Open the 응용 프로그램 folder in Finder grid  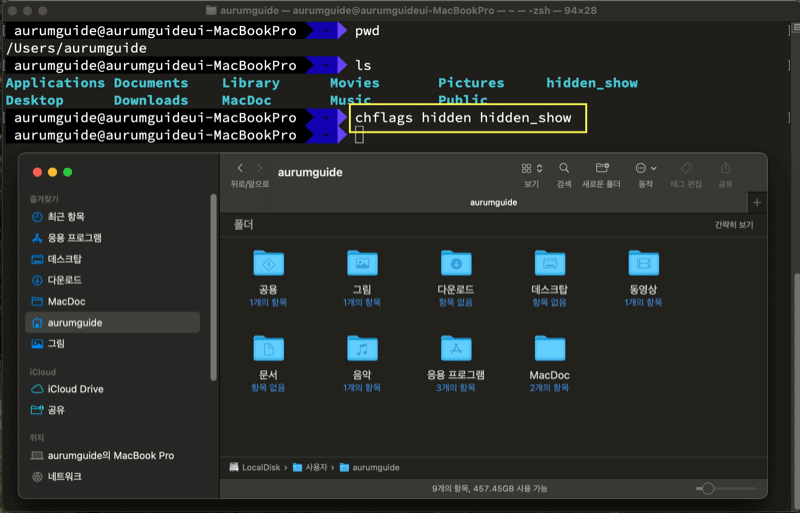click(x=456, y=349)
